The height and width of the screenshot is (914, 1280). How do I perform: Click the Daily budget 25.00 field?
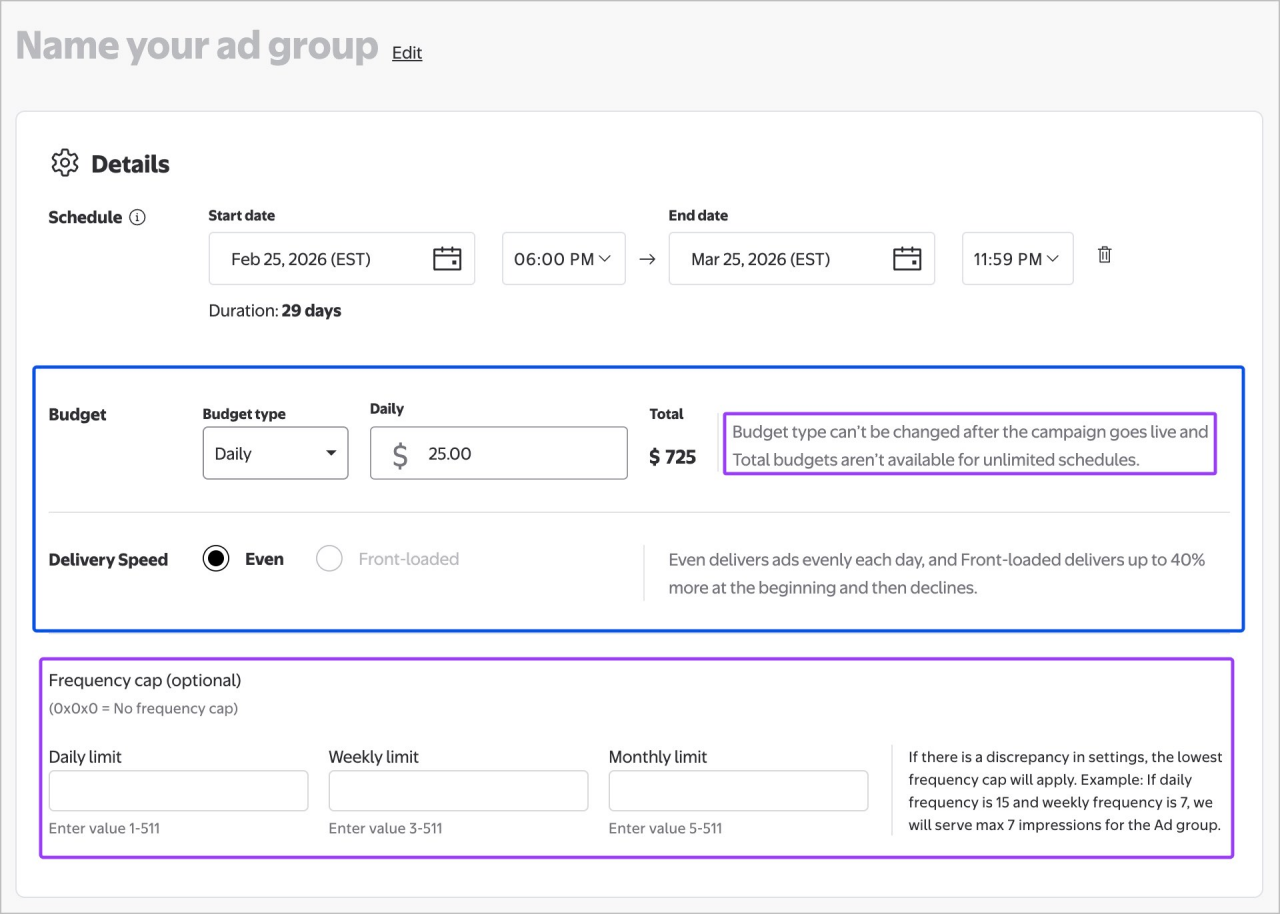pos(499,453)
